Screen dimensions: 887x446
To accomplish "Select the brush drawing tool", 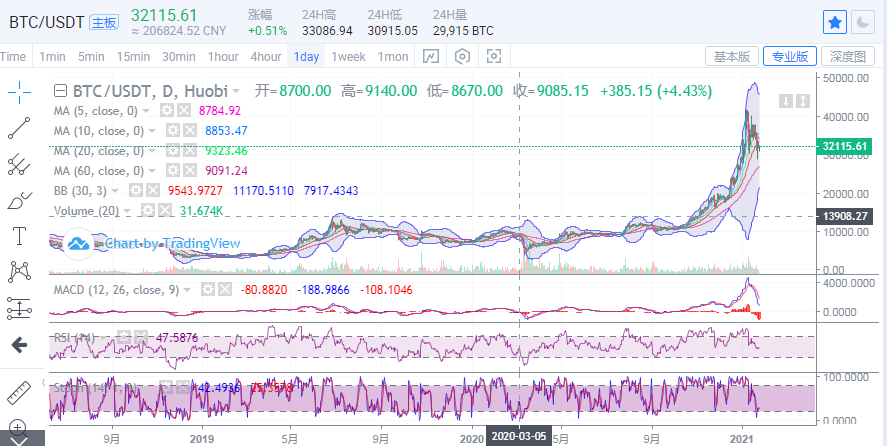I will [x=18, y=200].
